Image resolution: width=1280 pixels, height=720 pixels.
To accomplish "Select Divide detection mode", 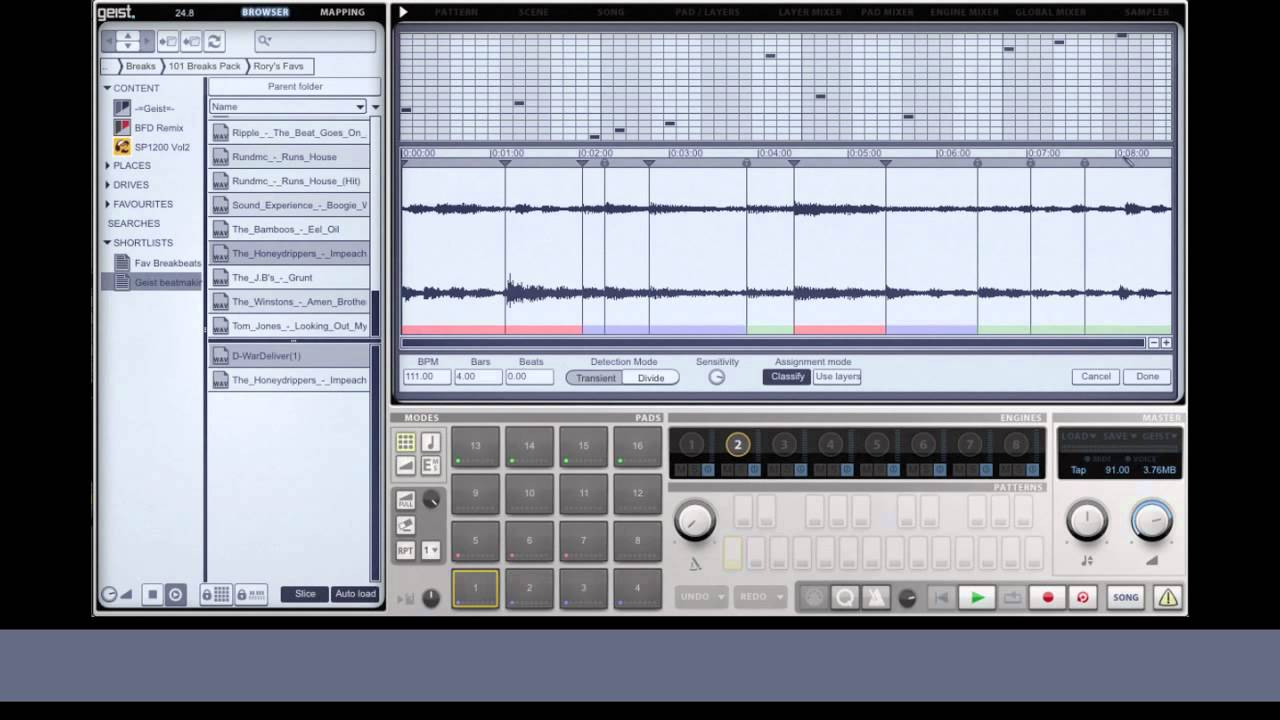I will [651, 378].
